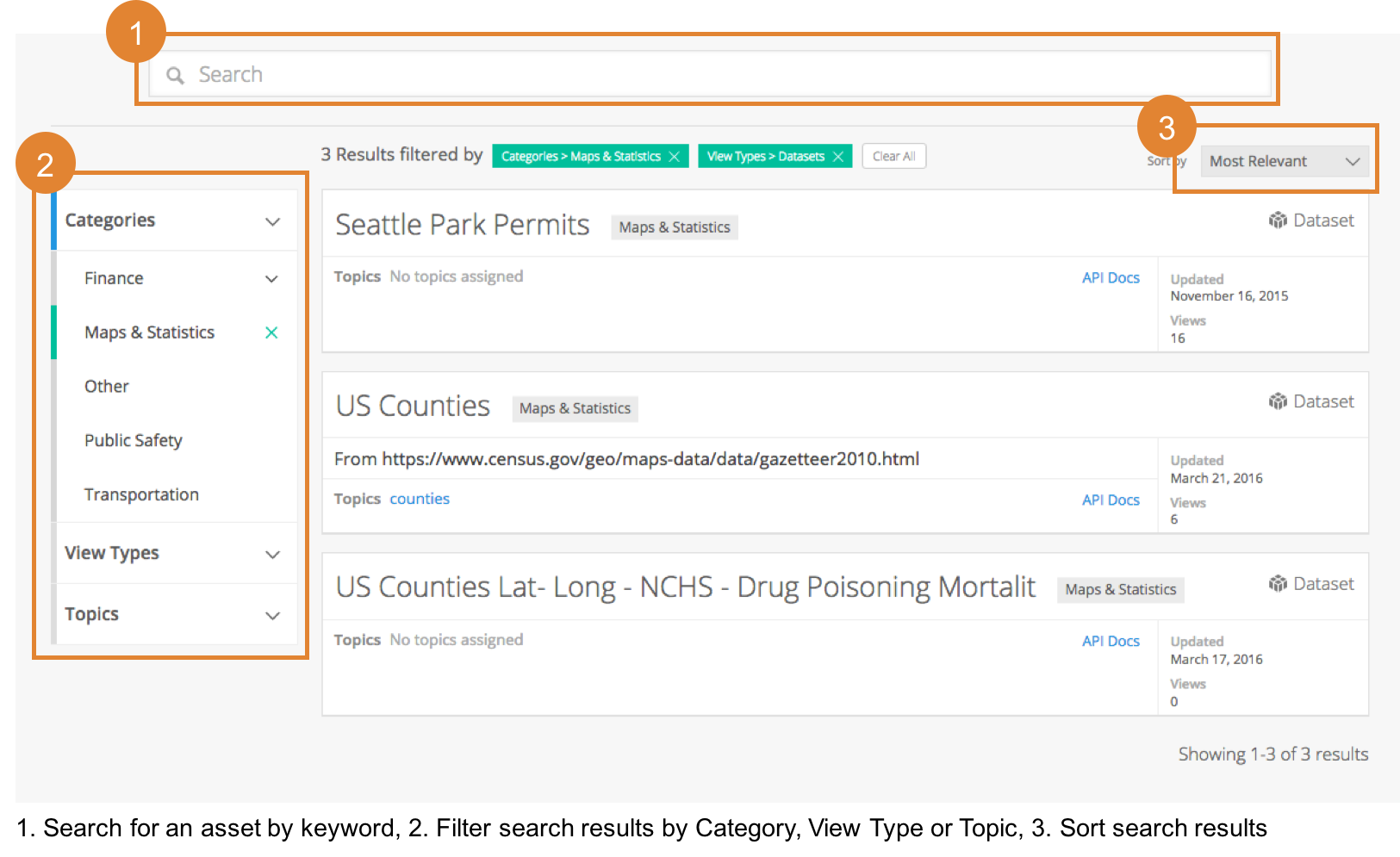Remove the View Types > Datasets filter chip
This screenshot has width=1400, height=857.
pyautogui.click(x=837, y=157)
